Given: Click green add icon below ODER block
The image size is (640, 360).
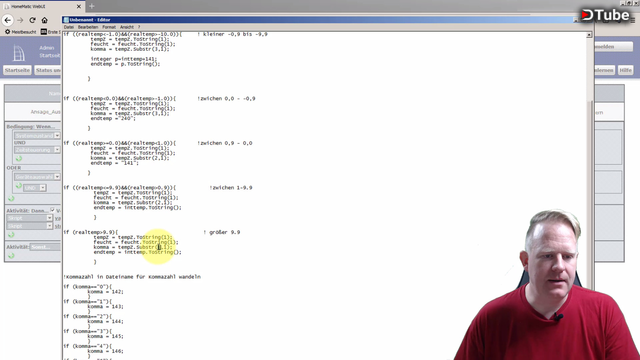Looking at the screenshot, I should (11, 198).
